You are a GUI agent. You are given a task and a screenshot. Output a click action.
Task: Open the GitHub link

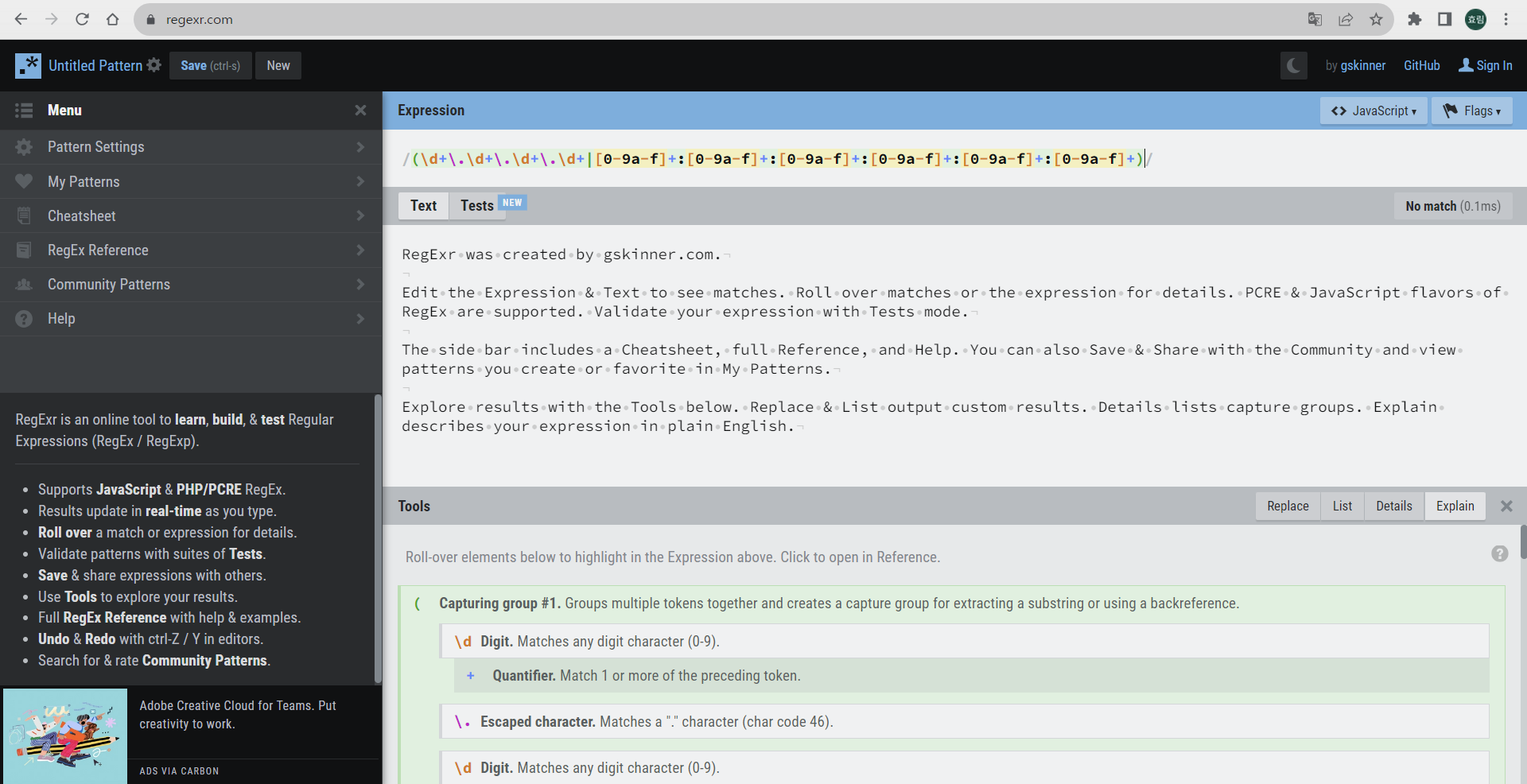tap(1421, 65)
